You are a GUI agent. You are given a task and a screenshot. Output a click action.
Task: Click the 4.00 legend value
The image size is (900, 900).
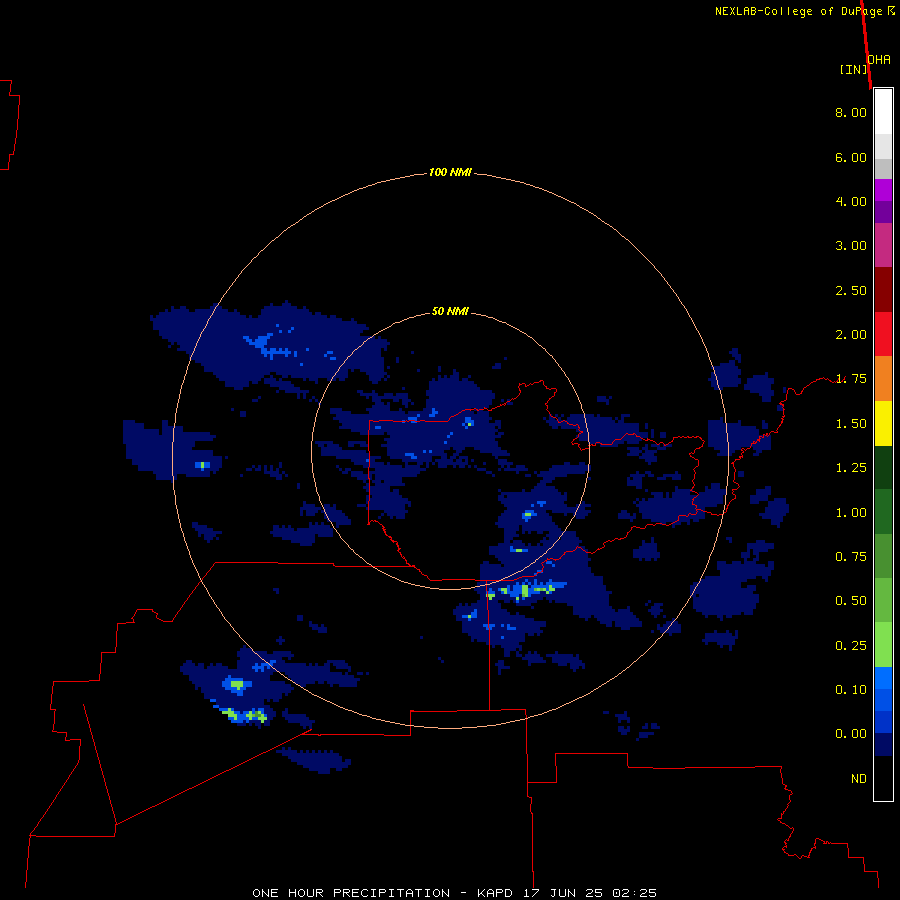point(851,201)
